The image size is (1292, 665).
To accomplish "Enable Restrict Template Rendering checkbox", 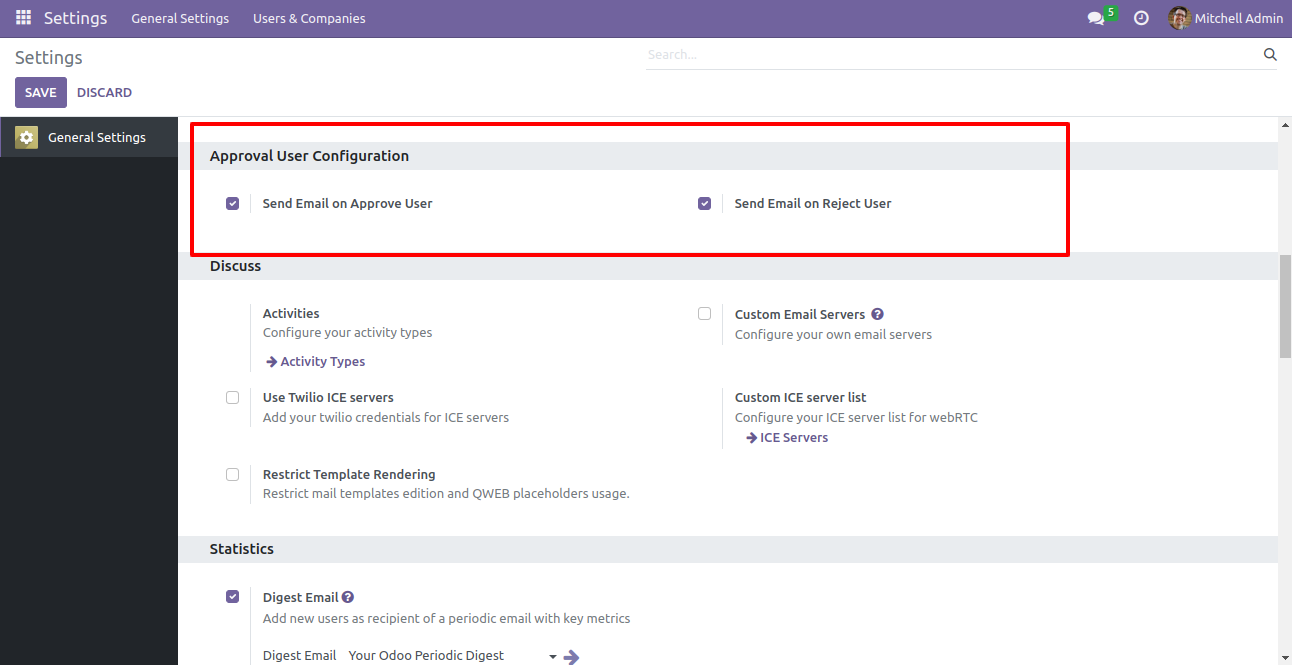I will tap(232, 474).
